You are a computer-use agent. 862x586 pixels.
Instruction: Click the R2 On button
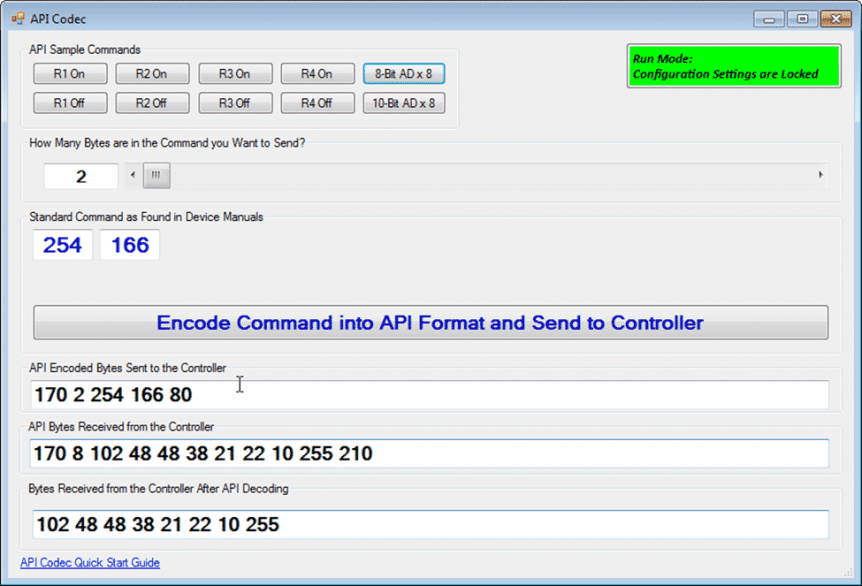(x=152, y=74)
